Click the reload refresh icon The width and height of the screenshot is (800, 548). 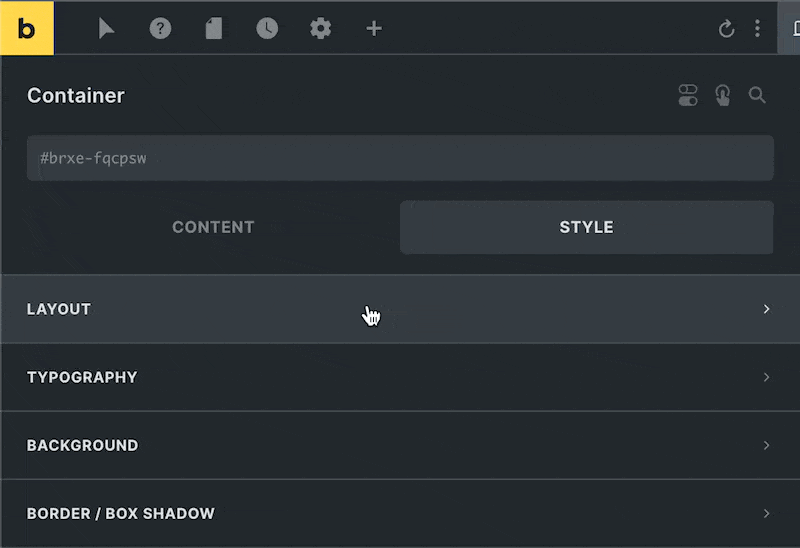click(x=727, y=29)
